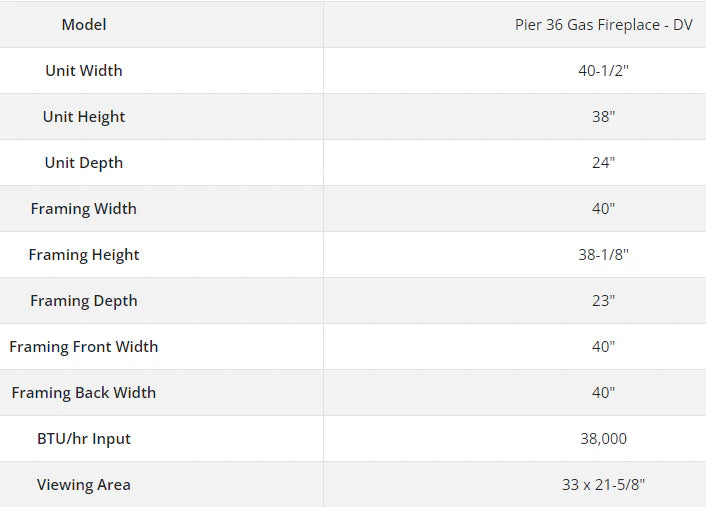706x507 pixels.
Task: Click the Unit Depth row label
Action: point(84,162)
